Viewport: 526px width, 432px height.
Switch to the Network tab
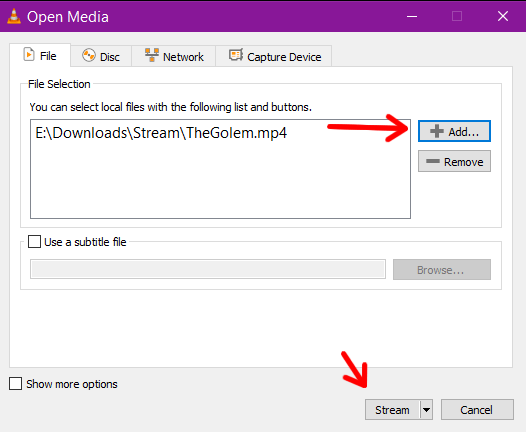174,56
